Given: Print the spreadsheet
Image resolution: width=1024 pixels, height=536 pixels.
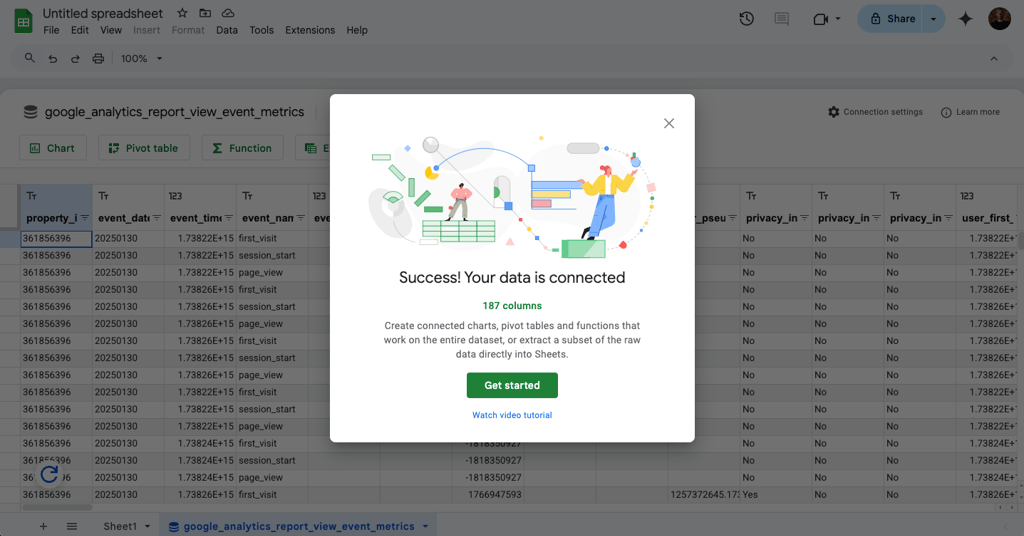Looking at the screenshot, I should coord(98,59).
